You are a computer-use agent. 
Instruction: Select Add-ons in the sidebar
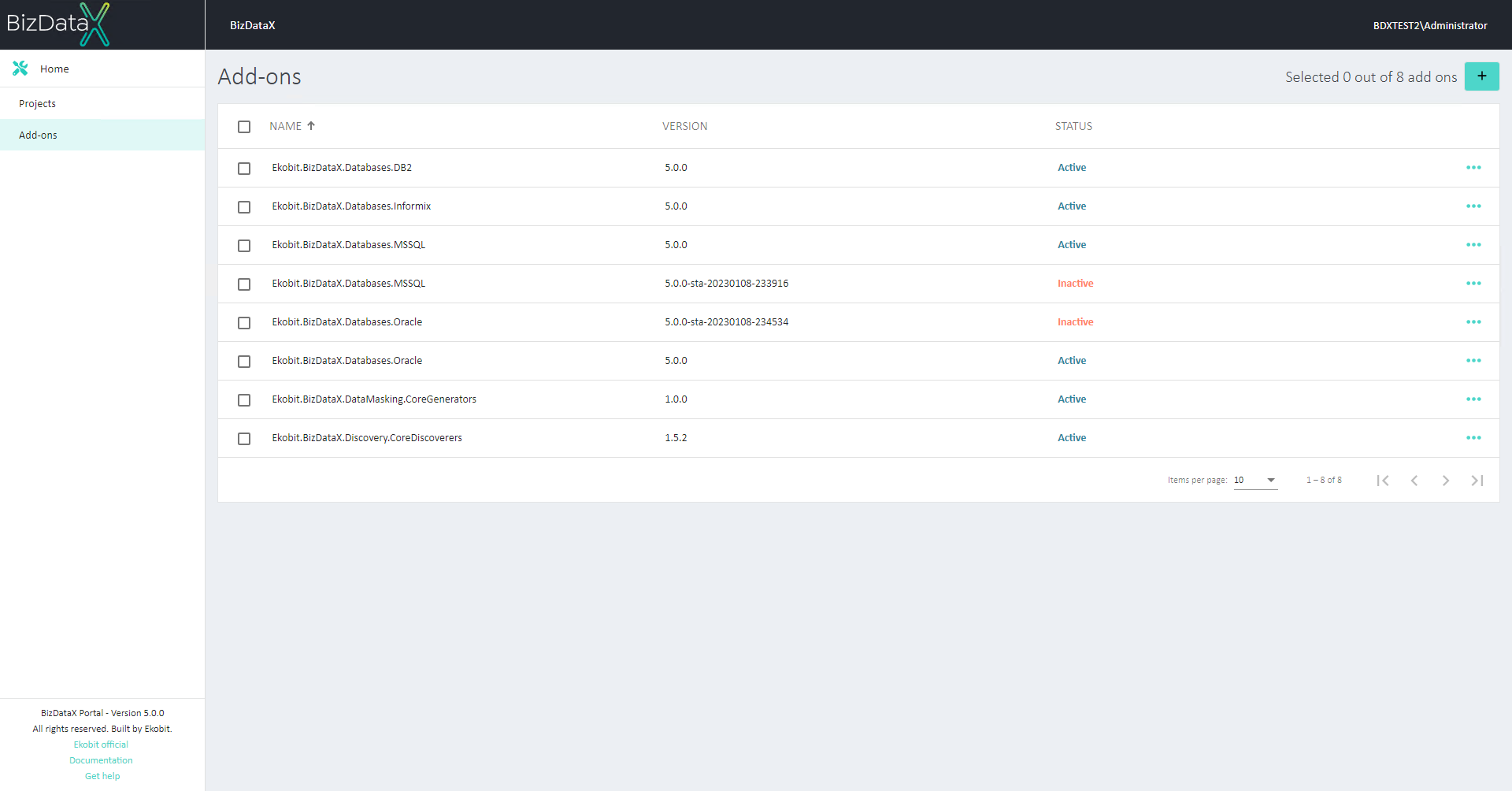102,135
